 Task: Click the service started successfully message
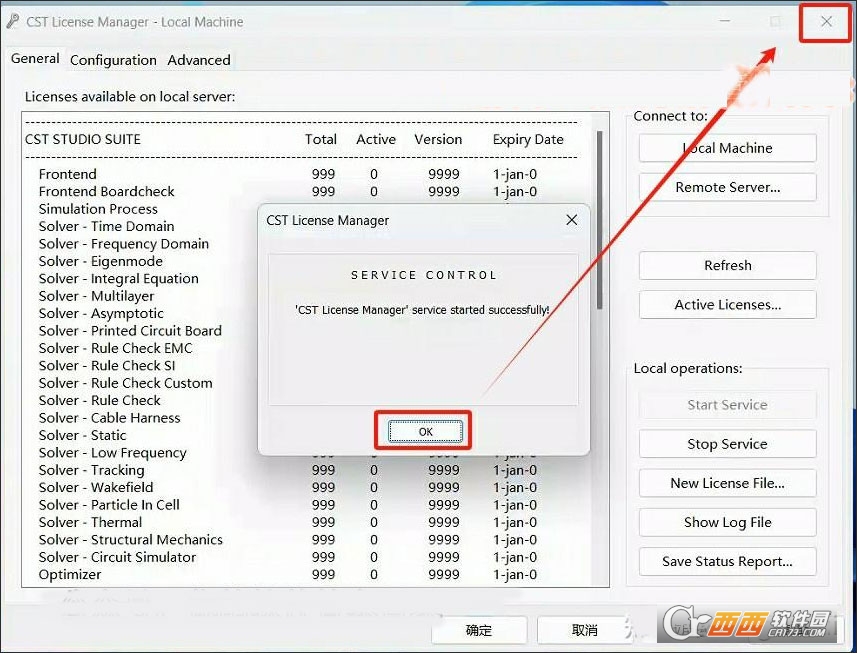422,310
